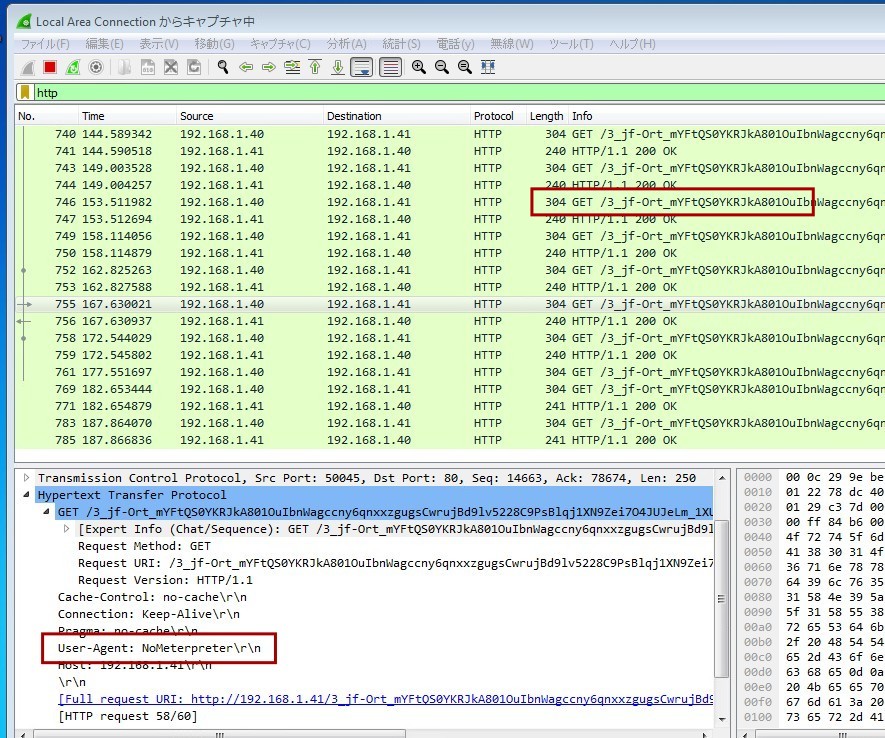Sort packets by the No. column header
This screenshot has height=738, width=885.
click(47, 116)
